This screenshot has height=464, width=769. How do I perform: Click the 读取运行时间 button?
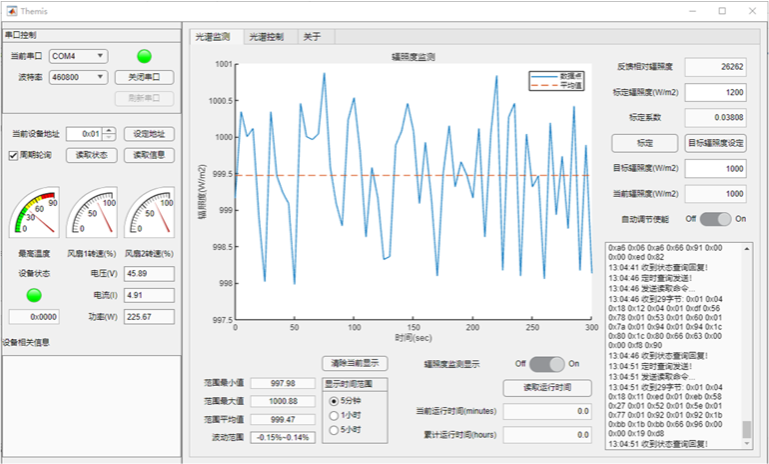547,388
